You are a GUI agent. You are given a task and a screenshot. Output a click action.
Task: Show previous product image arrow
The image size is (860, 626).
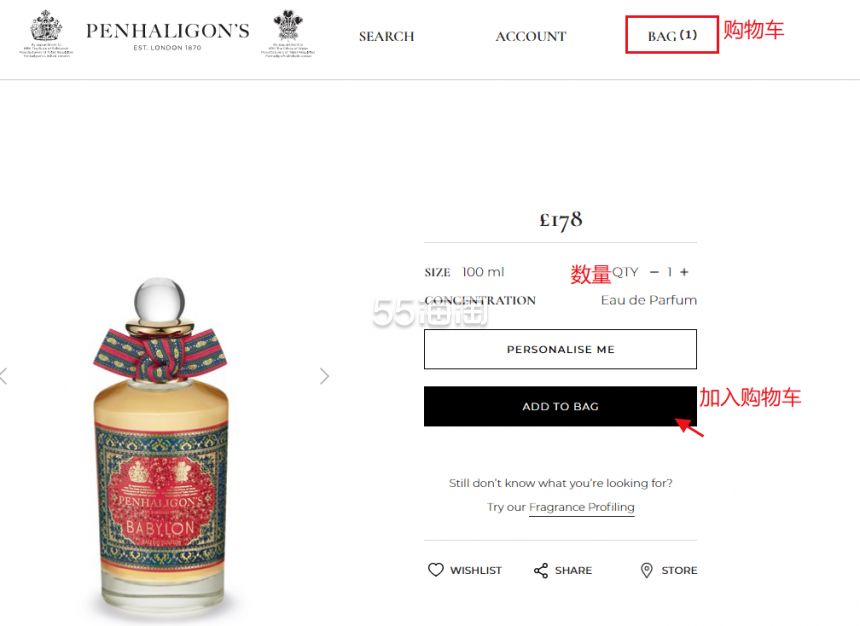point(4,376)
